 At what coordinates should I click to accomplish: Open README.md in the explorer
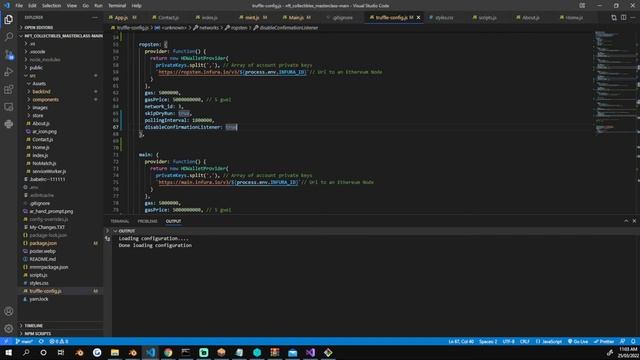pos(42,259)
